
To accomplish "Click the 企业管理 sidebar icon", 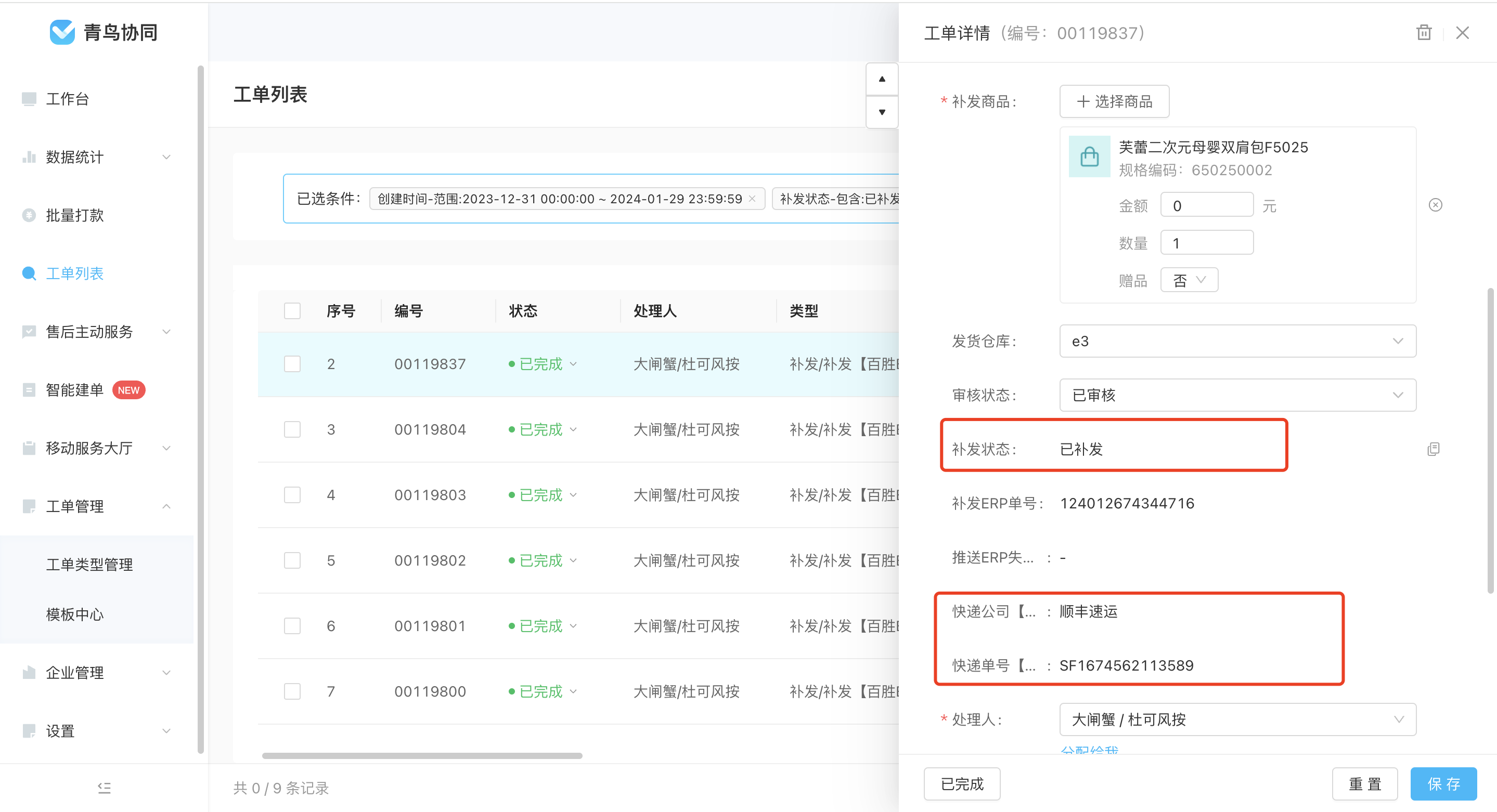I will coord(29,672).
